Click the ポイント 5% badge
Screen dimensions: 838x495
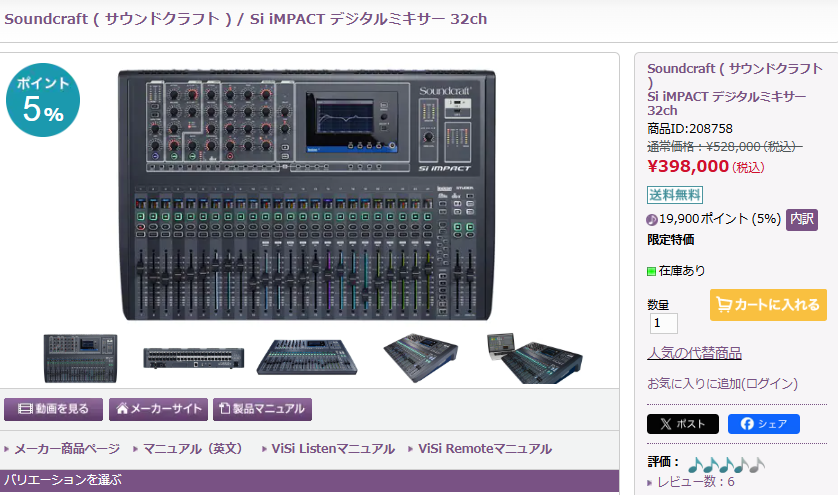click(43, 100)
